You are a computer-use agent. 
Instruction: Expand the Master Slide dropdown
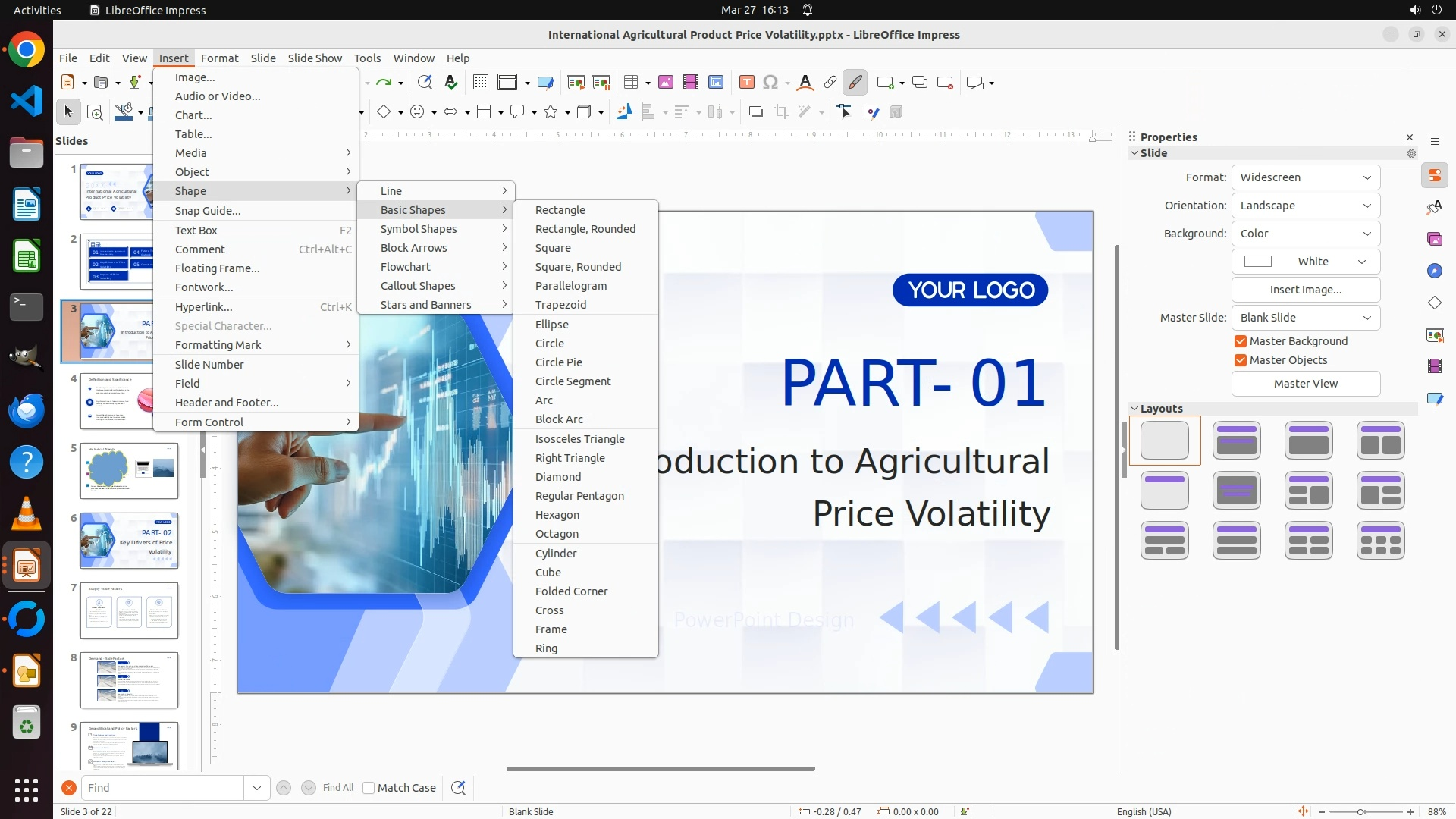pos(1305,318)
